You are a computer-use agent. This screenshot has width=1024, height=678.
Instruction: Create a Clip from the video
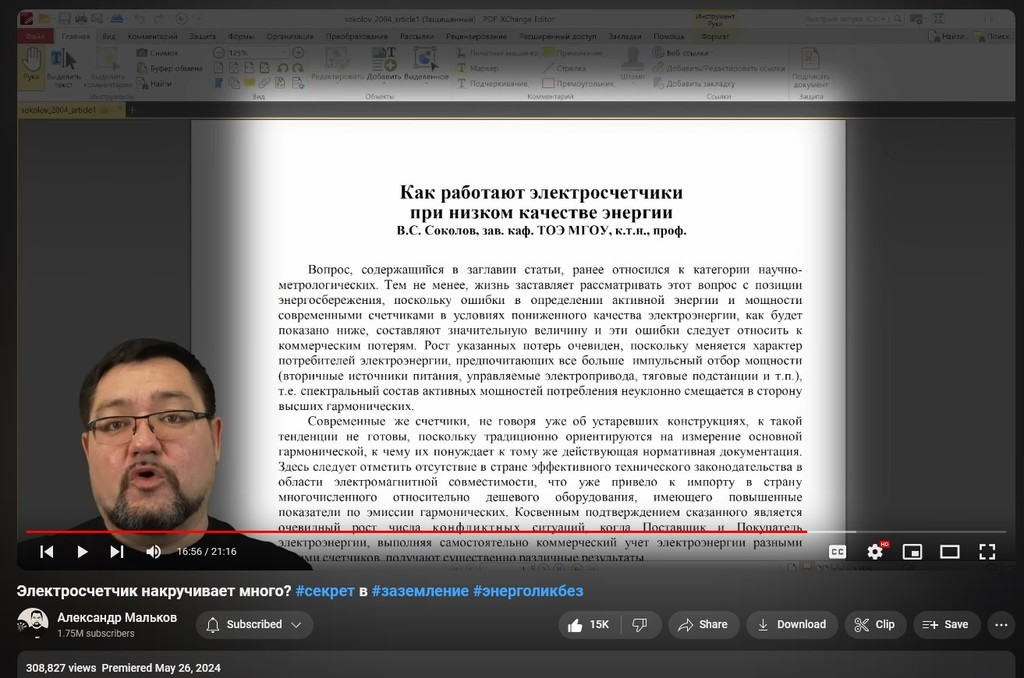point(874,624)
